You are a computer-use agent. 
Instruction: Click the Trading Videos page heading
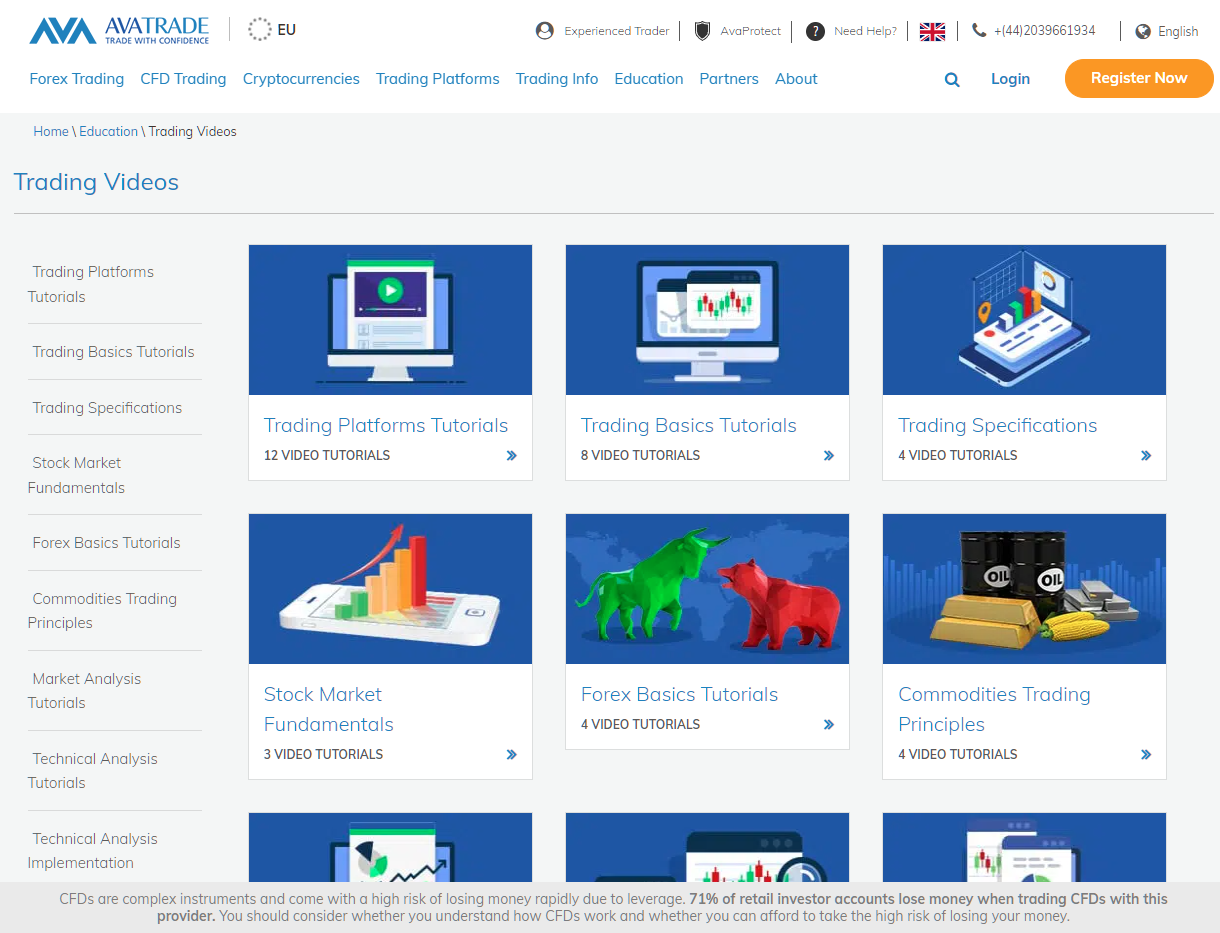tap(96, 182)
